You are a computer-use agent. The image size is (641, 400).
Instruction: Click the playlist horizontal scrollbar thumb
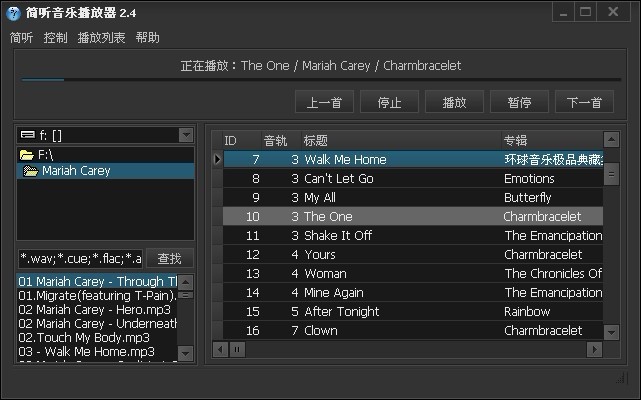pos(237,349)
